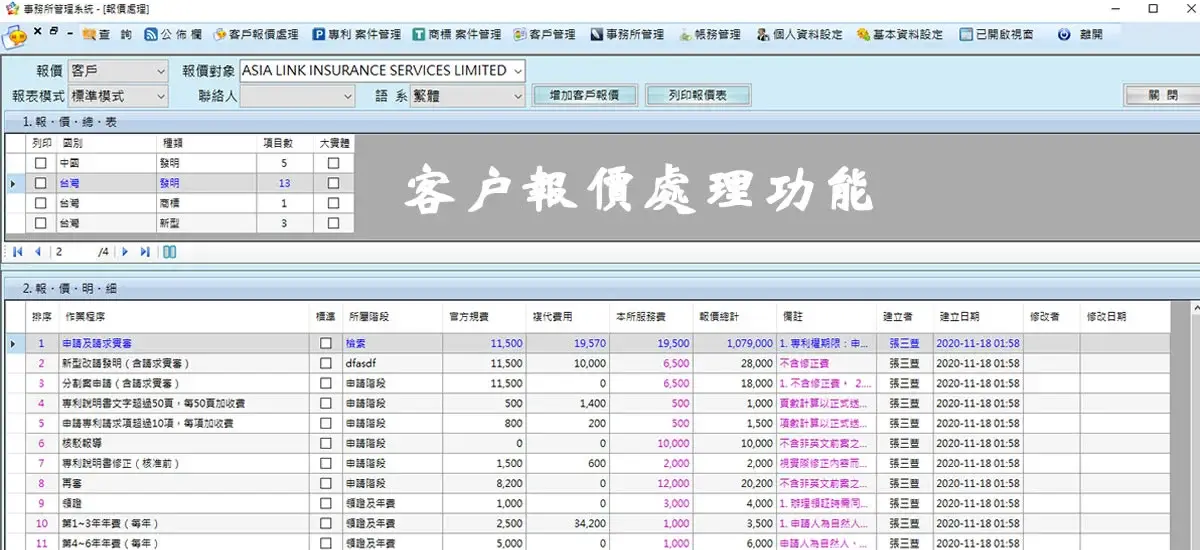Tick 大實體 checkbox for 台灣 商標 row
1200x550 pixels.
pos(334,203)
